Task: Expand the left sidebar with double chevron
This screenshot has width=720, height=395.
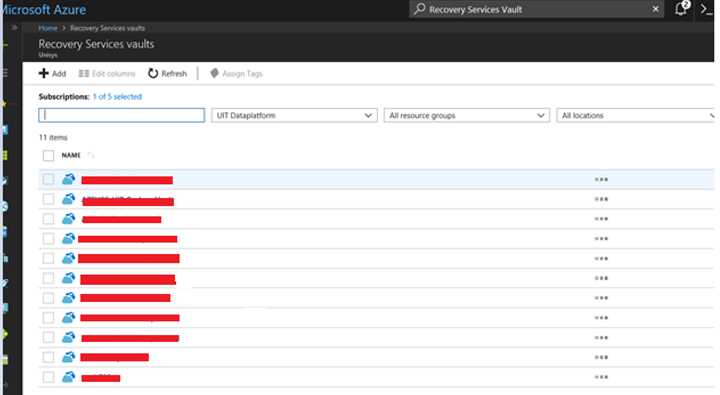Action: coord(14,28)
